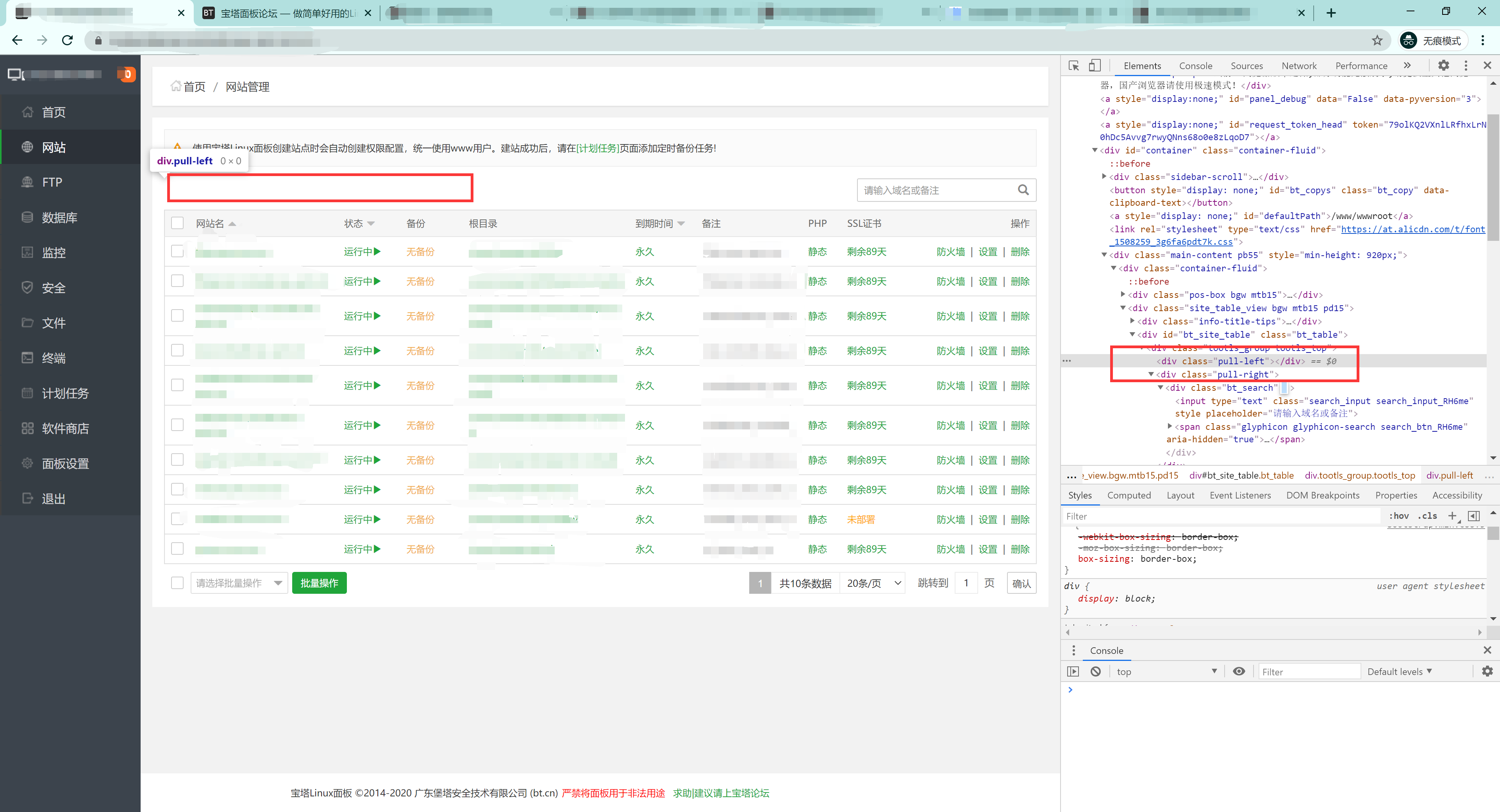Screen dimensions: 1500x812
Task: Open a new browser tab with plus
Action: [1330, 13]
